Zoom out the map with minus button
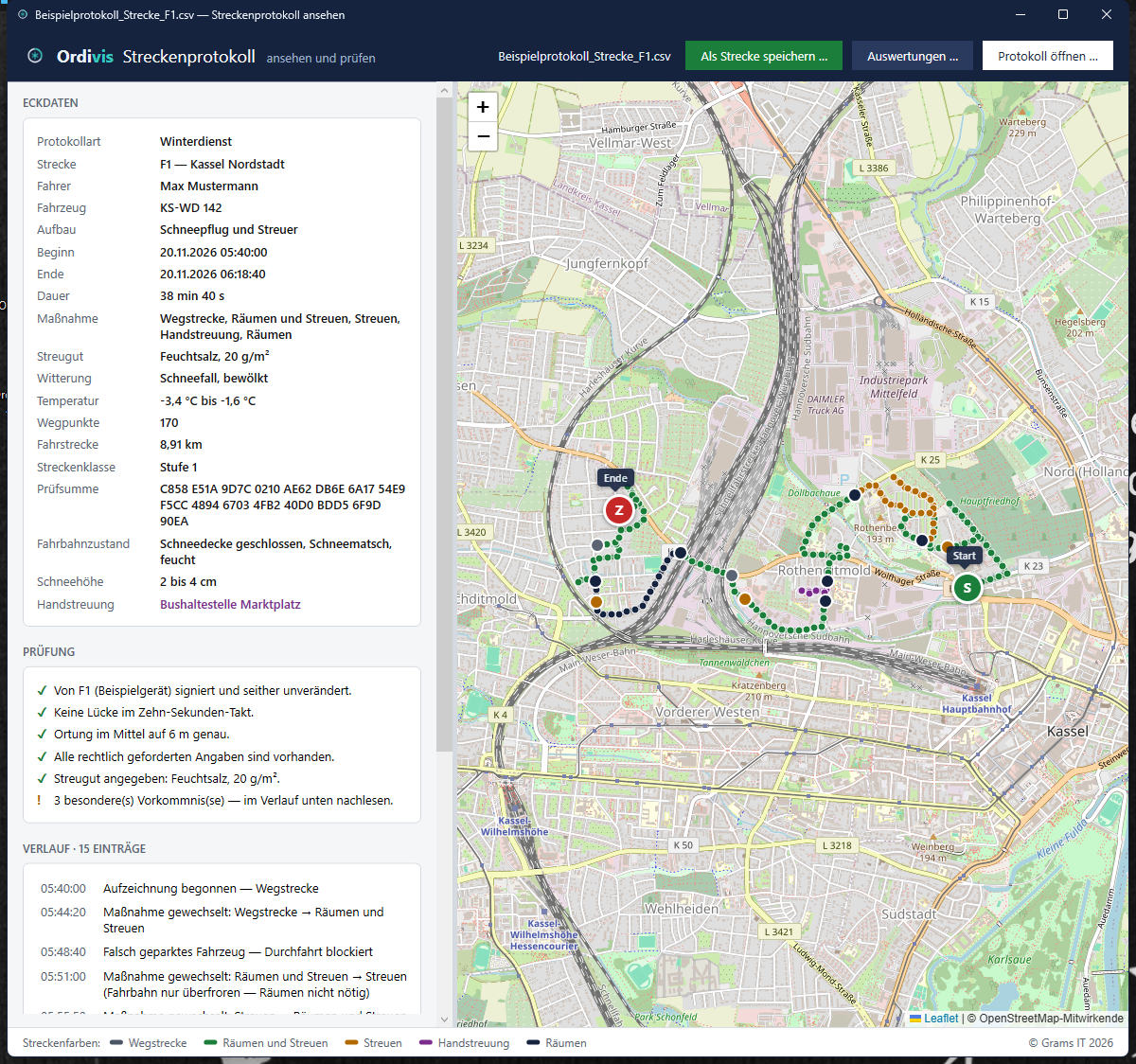The width and height of the screenshot is (1136, 1064). click(483, 136)
